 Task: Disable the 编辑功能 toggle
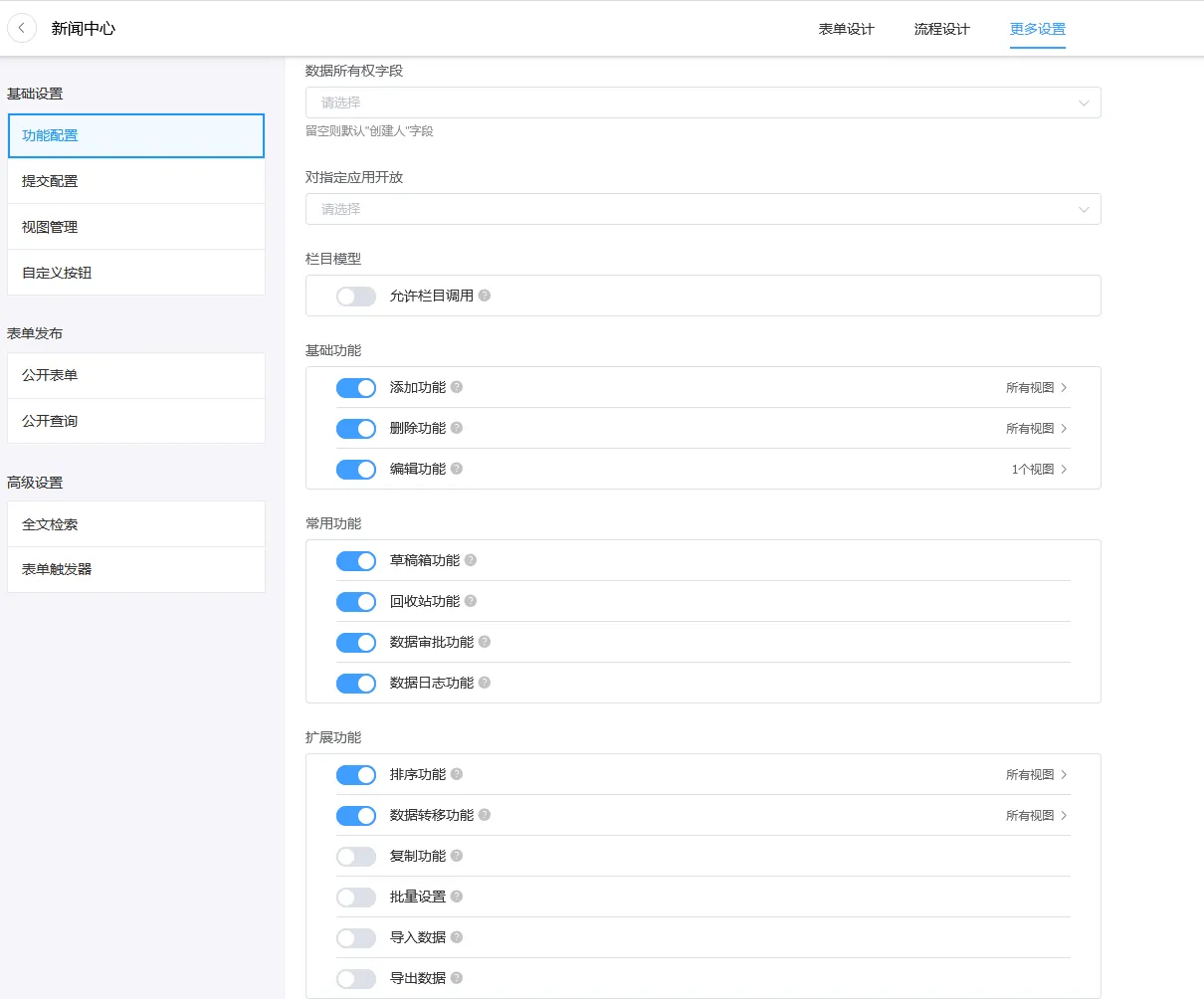(x=355, y=469)
